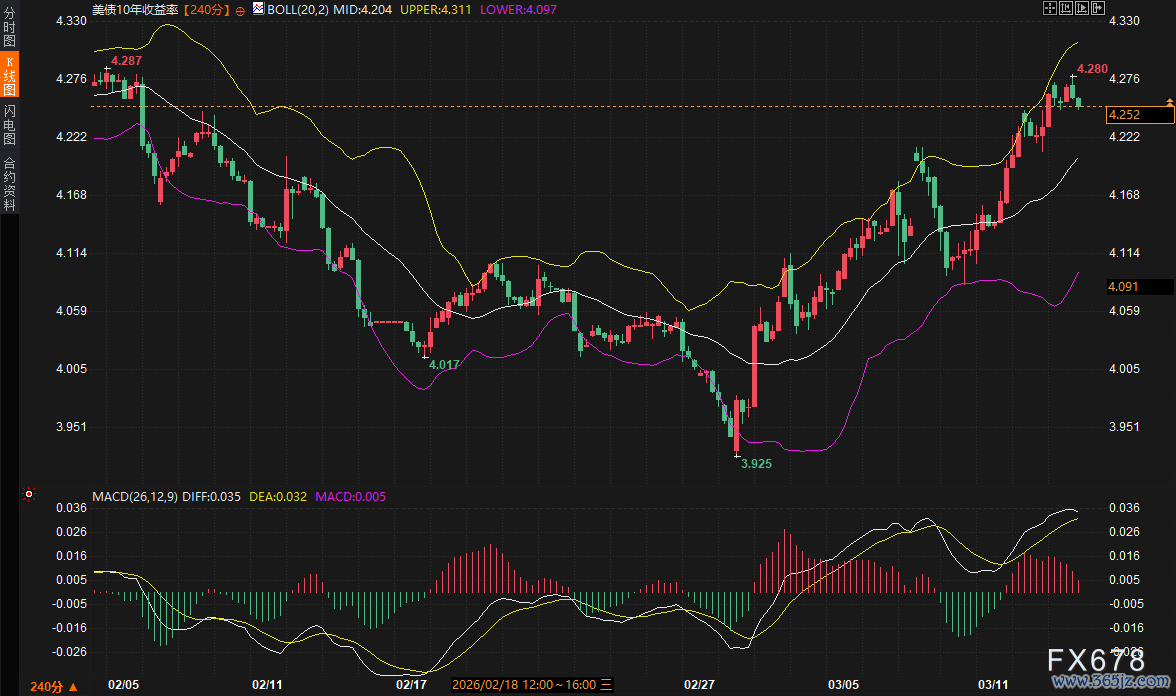Viewport: 1176px width, 696px height.
Task: Click the LOWER:4.097 value
Action: 518,10
